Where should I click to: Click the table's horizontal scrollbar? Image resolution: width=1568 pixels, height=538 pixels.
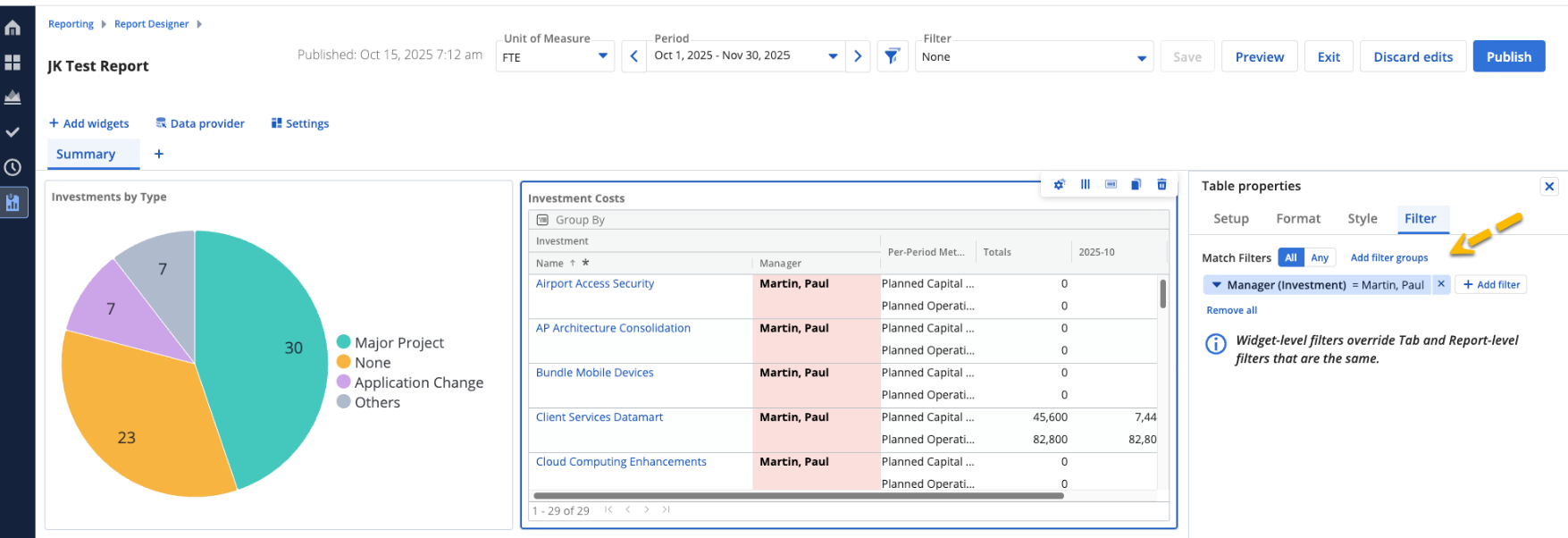(x=798, y=495)
